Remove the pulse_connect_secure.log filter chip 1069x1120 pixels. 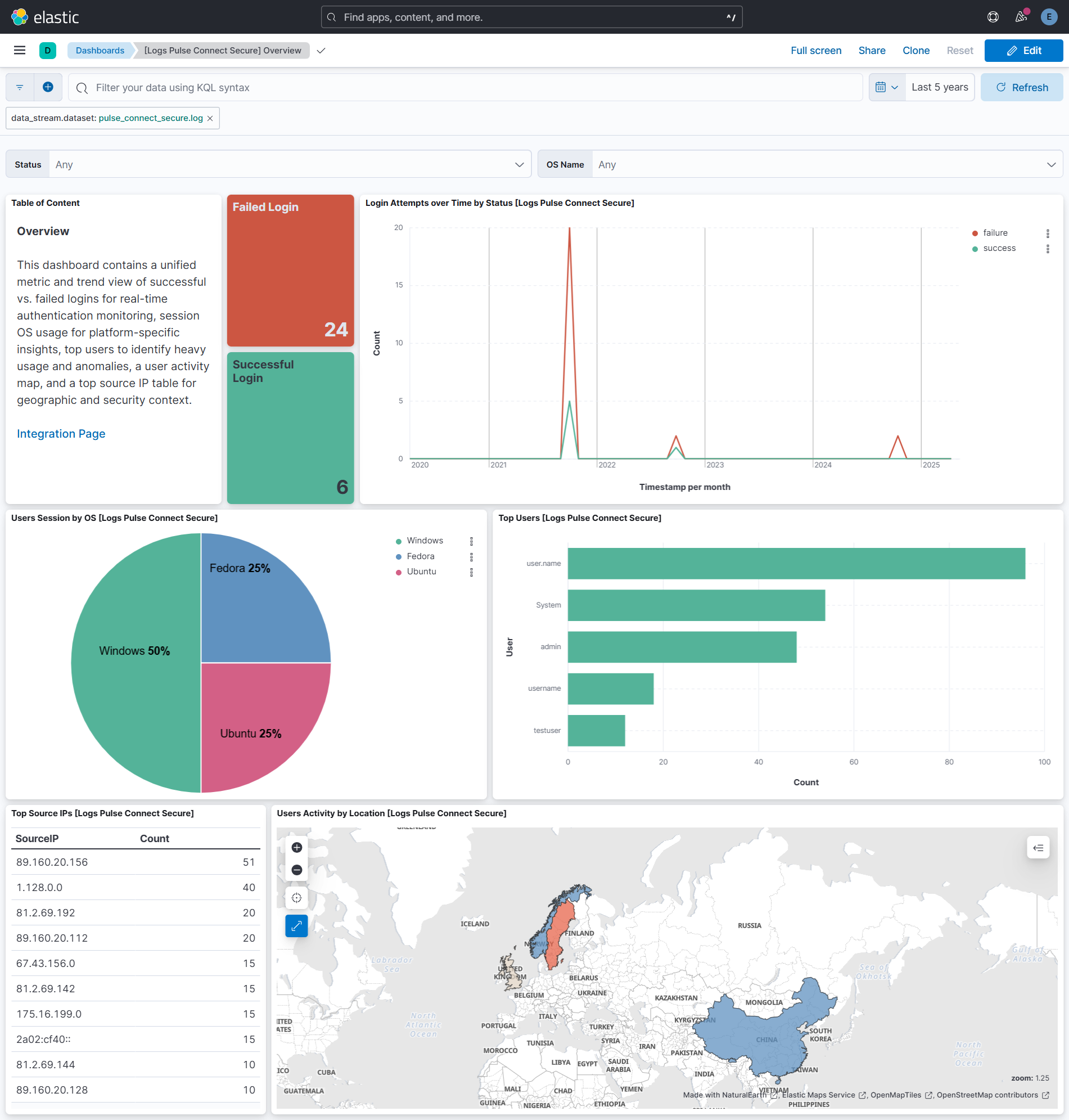coord(210,118)
